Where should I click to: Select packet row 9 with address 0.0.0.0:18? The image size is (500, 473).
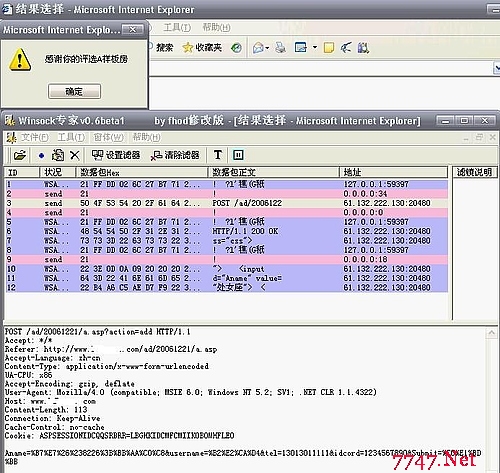tap(227, 259)
